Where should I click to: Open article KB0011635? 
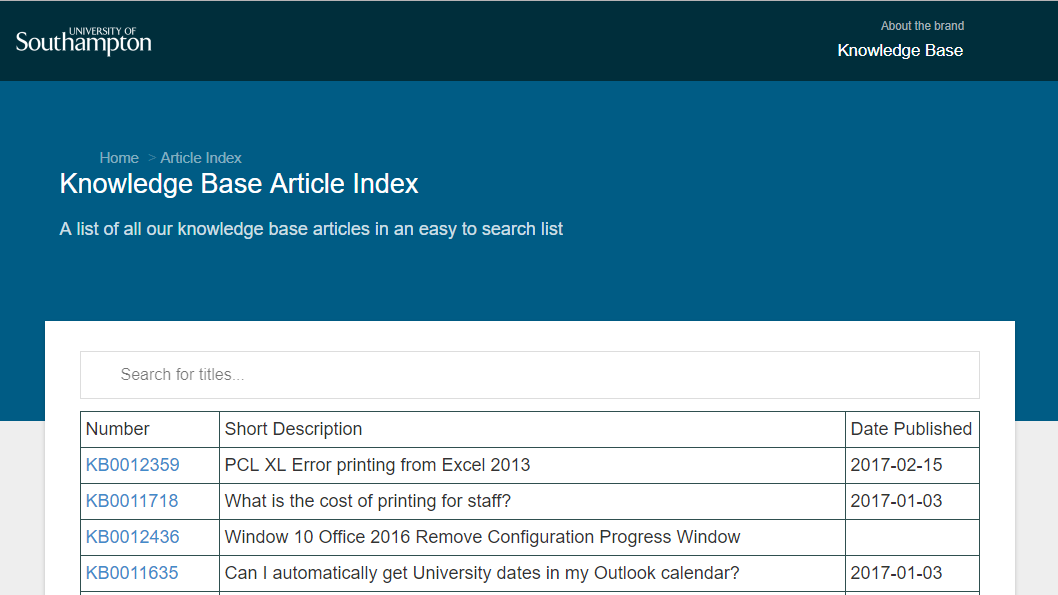click(132, 573)
